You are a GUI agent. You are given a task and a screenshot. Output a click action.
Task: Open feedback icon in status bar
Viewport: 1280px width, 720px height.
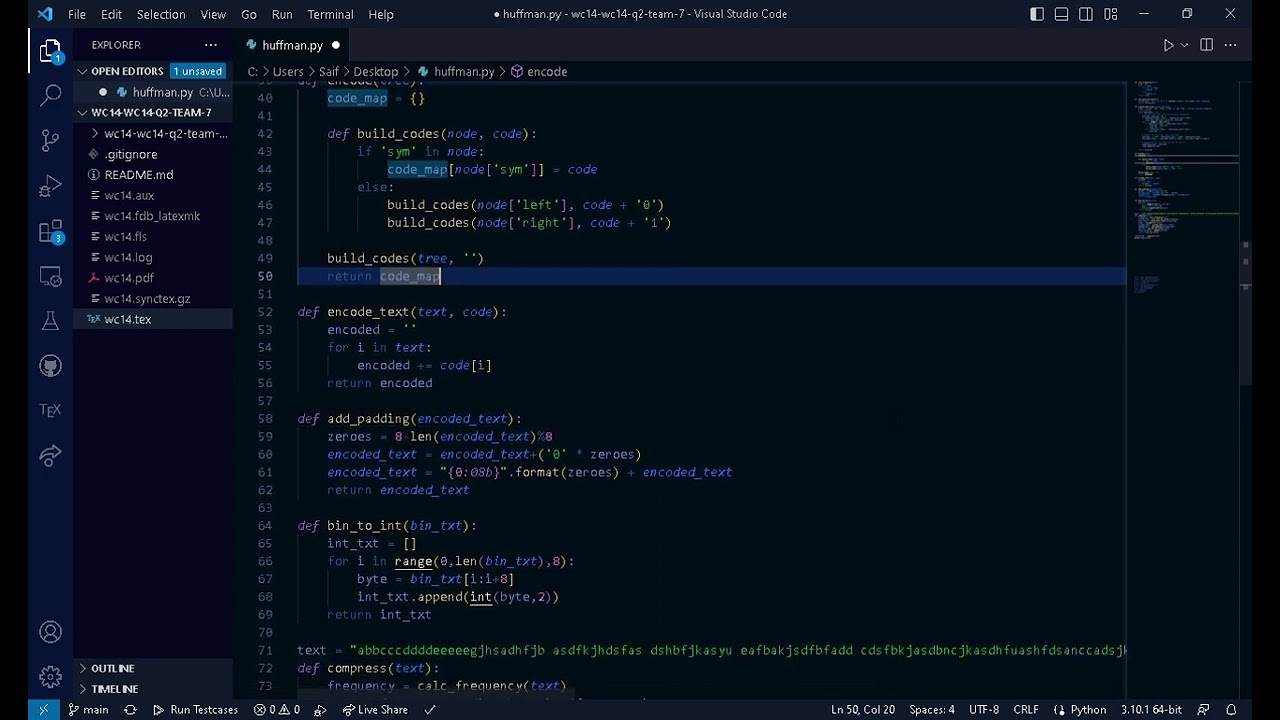1204,710
